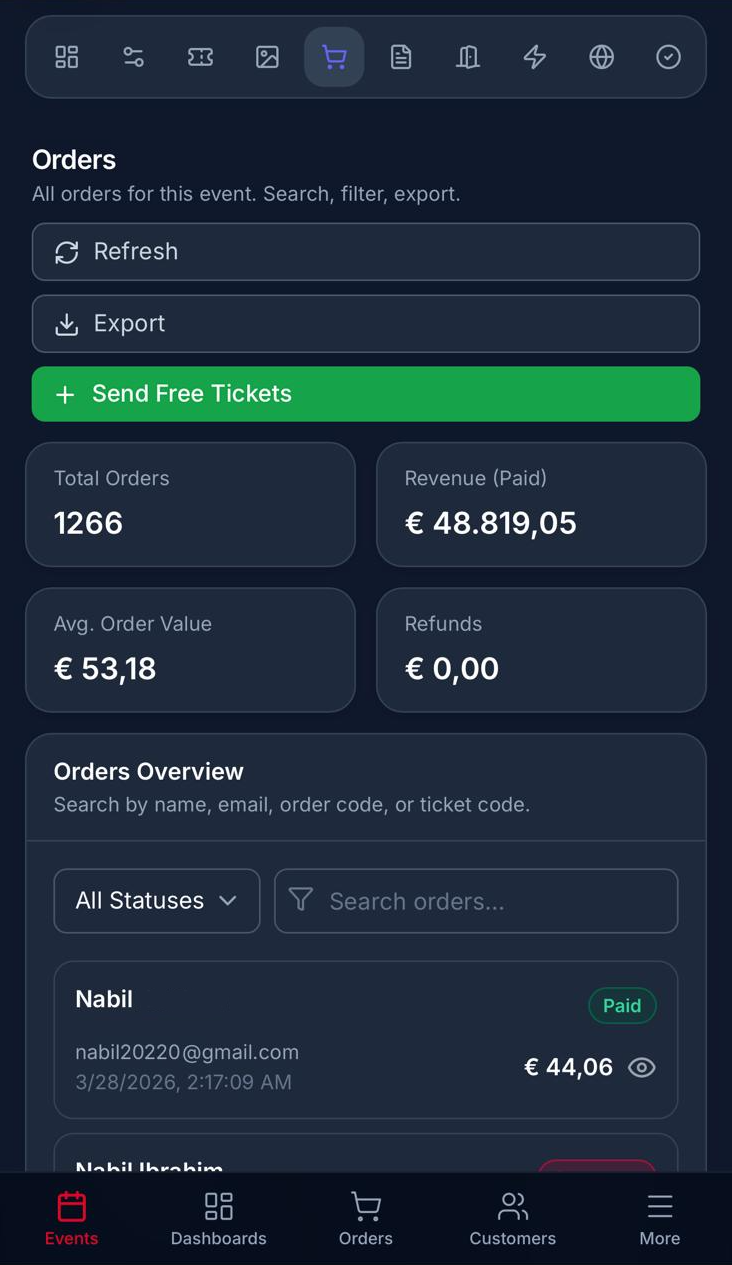This screenshot has height=1265, width=732.
Task: Open the Customers tab in bottom navigation
Action: click(x=512, y=1218)
